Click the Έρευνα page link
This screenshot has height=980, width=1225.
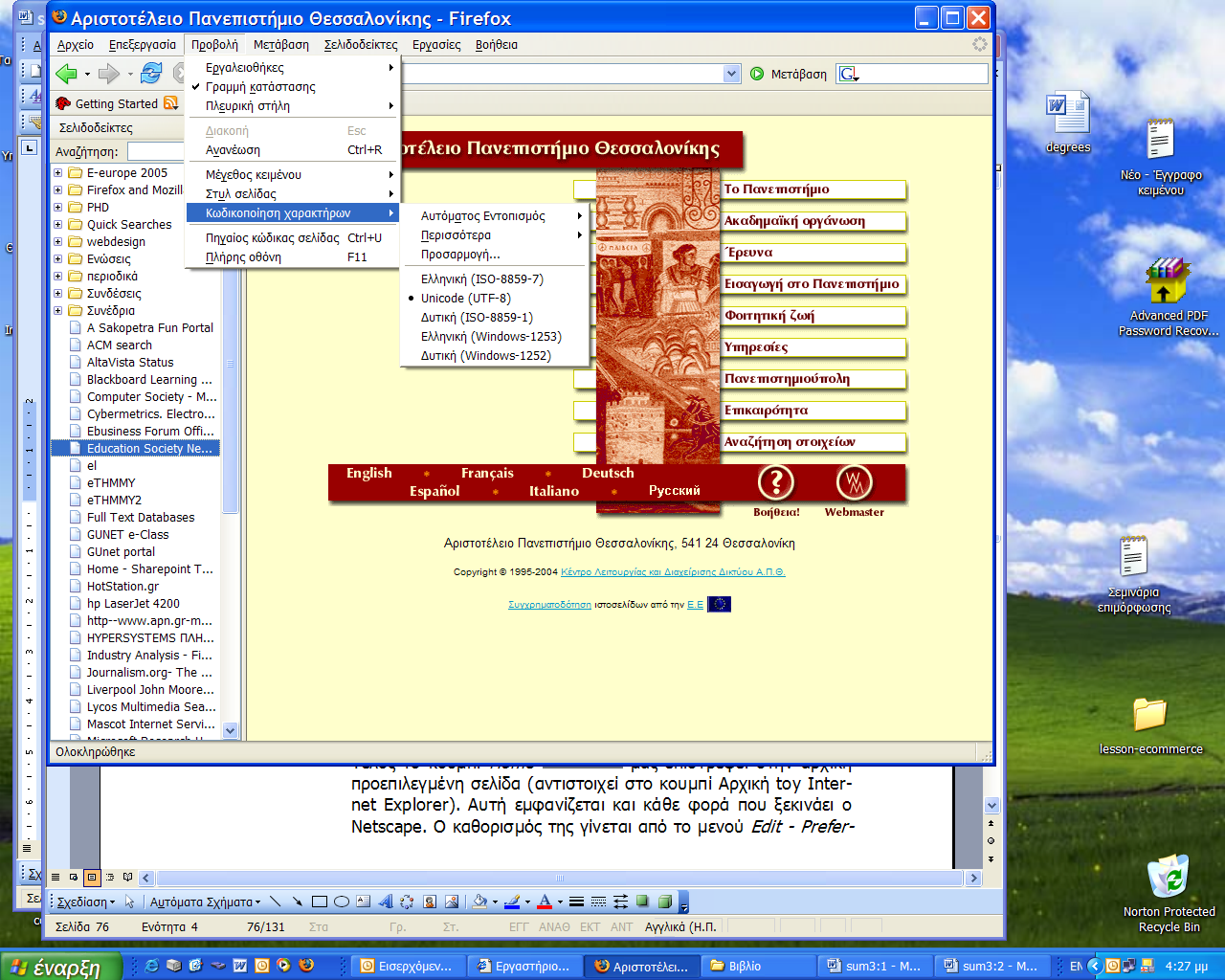[748, 253]
